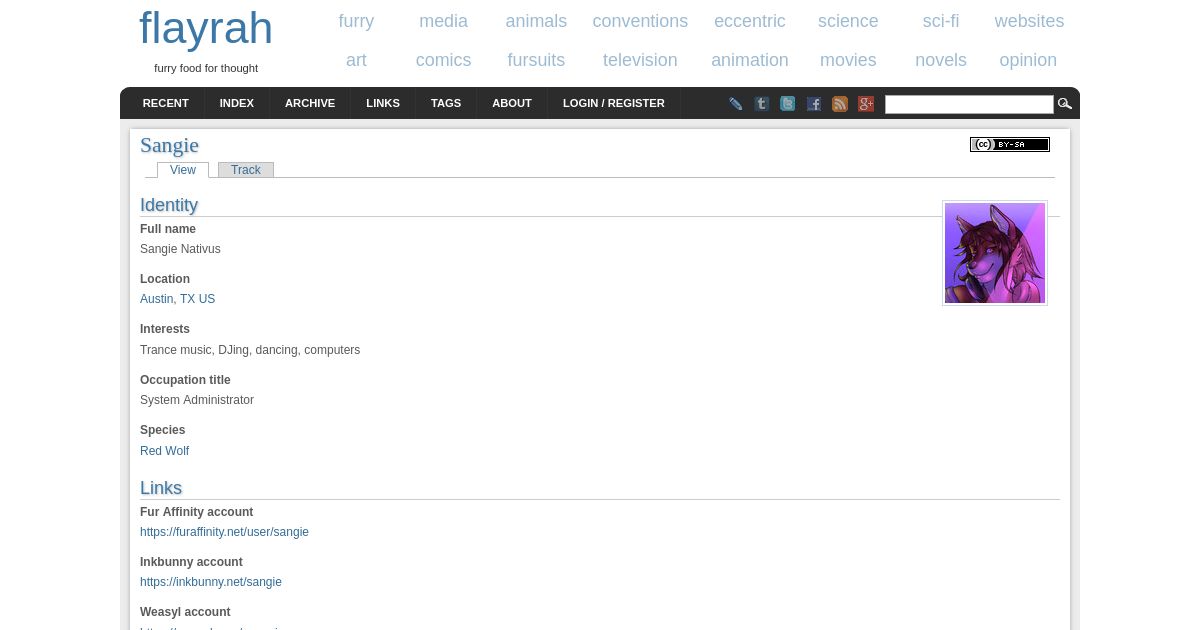The height and width of the screenshot is (630, 1200).
Task: Open the Twitter icon link
Action: (788, 104)
